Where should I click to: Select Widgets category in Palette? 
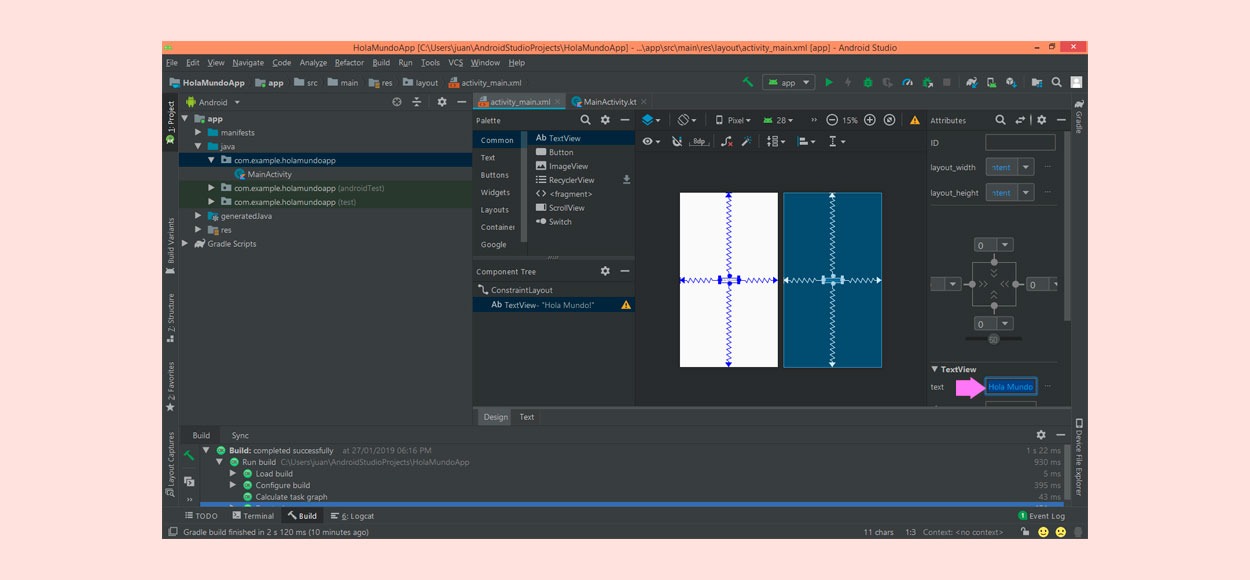tap(495, 192)
